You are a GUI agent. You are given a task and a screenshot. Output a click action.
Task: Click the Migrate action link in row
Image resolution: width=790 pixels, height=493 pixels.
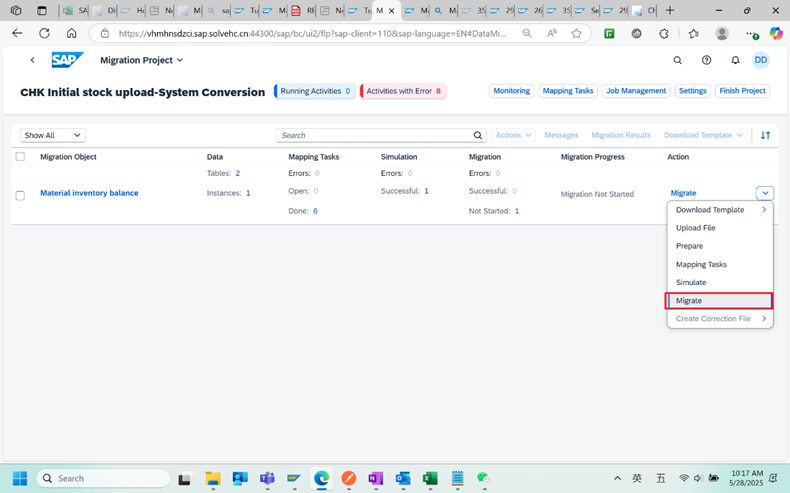pyautogui.click(x=683, y=193)
